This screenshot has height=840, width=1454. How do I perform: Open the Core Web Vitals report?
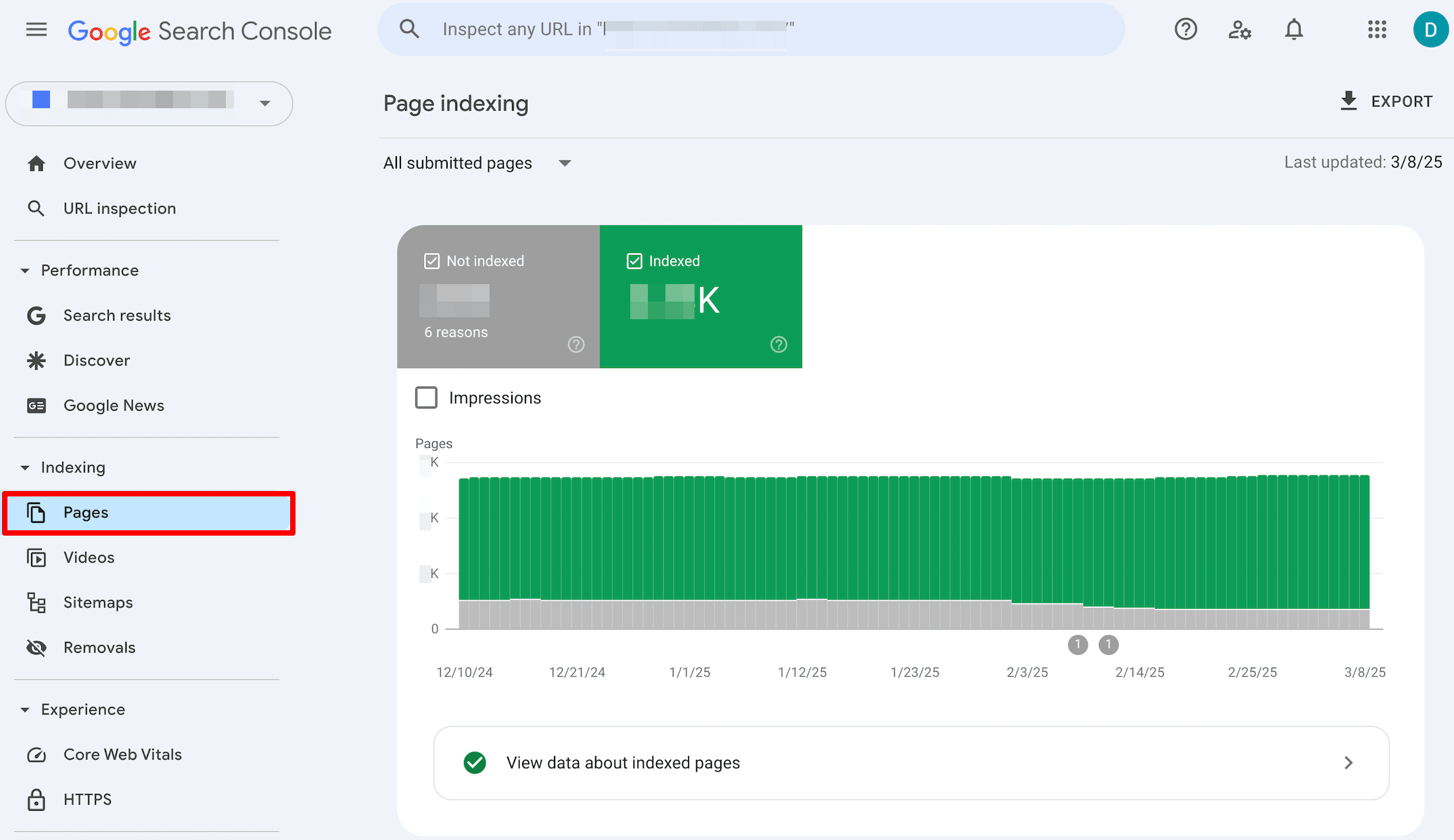(x=122, y=754)
